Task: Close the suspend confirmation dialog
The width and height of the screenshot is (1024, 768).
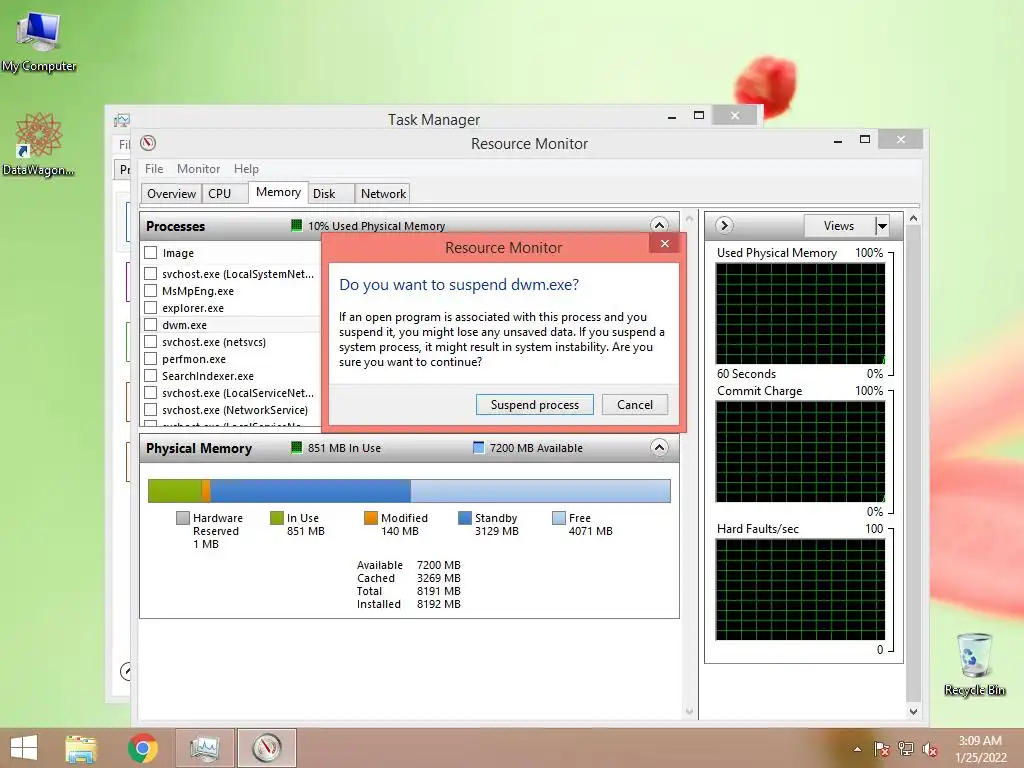Action: pyautogui.click(x=664, y=244)
